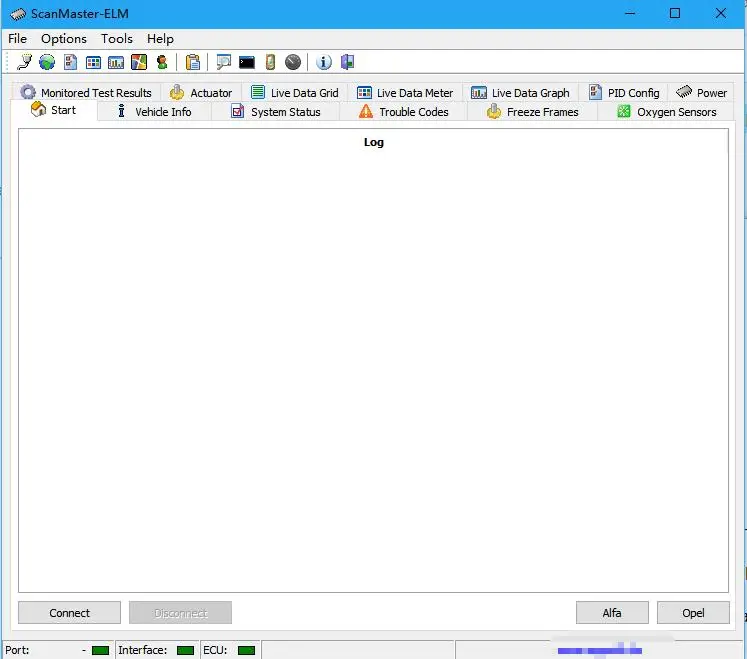Open the Live Data Grid tab
Screen dimensions: 747x659
pos(294,92)
